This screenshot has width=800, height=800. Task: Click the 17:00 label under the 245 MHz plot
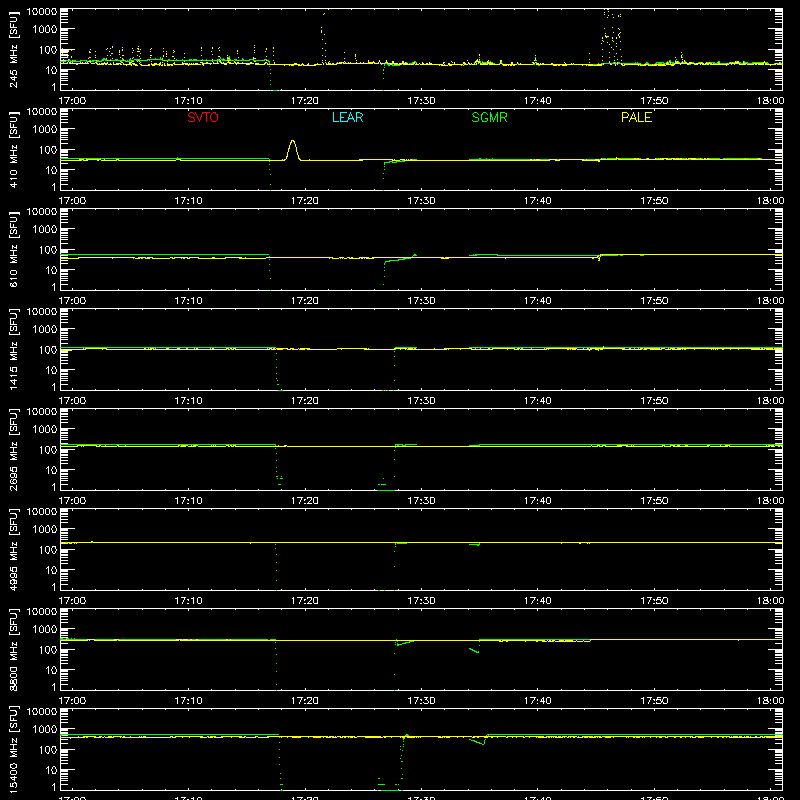coord(72,101)
